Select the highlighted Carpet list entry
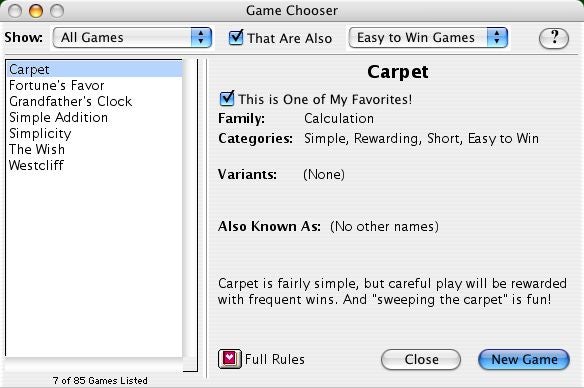Image resolution: width=584 pixels, height=388 pixels. click(x=94, y=69)
